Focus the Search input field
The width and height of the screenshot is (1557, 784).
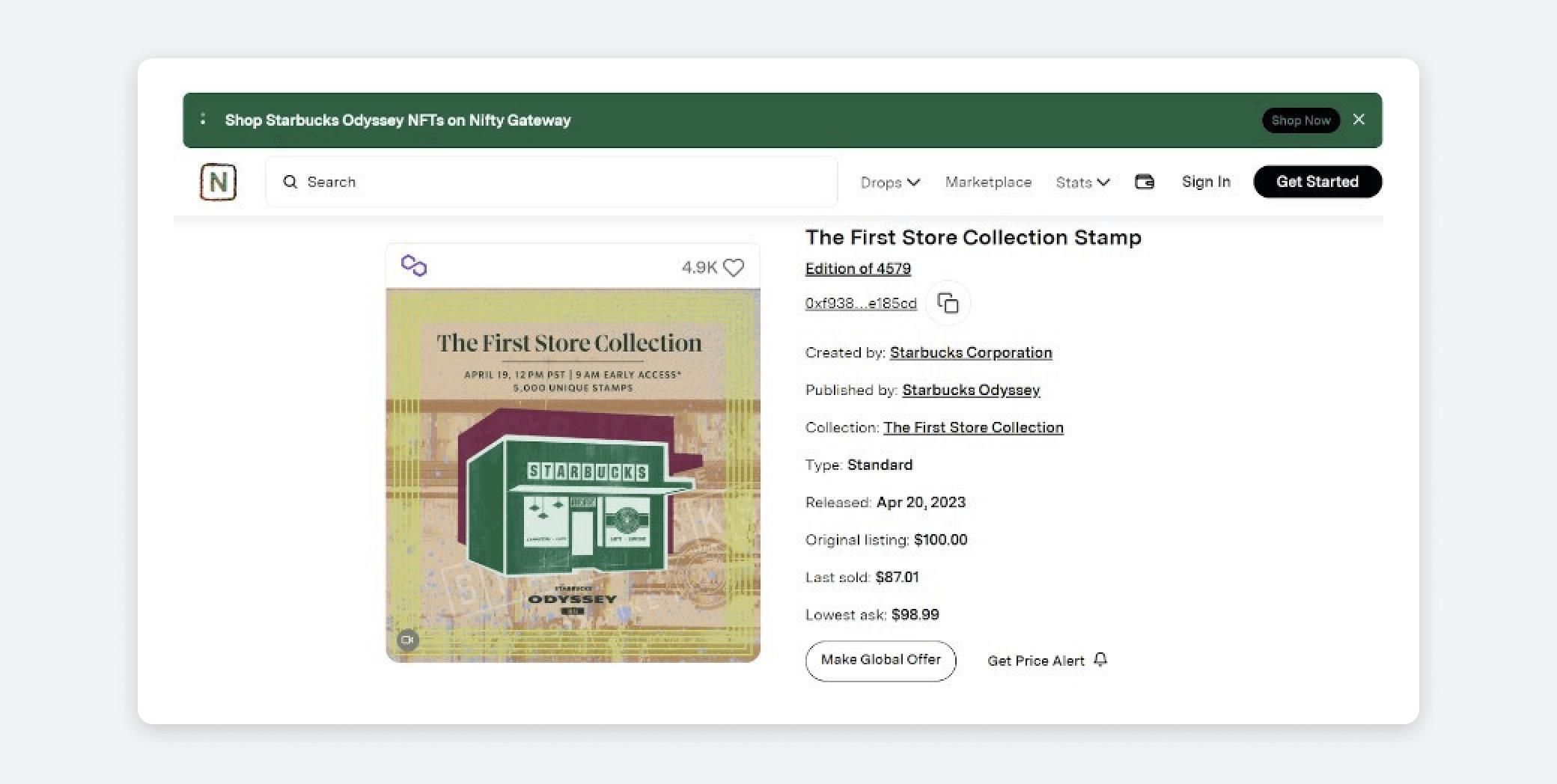tap(552, 182)
